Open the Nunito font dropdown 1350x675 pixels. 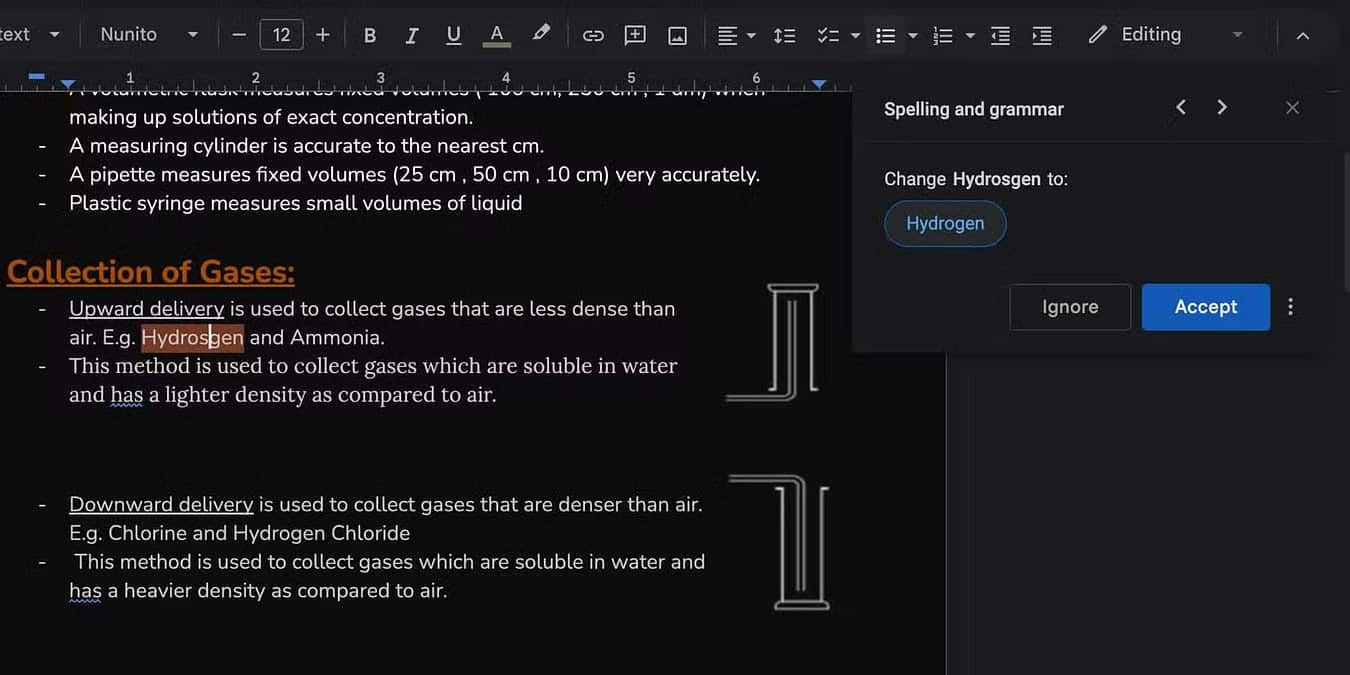[149, 35]
